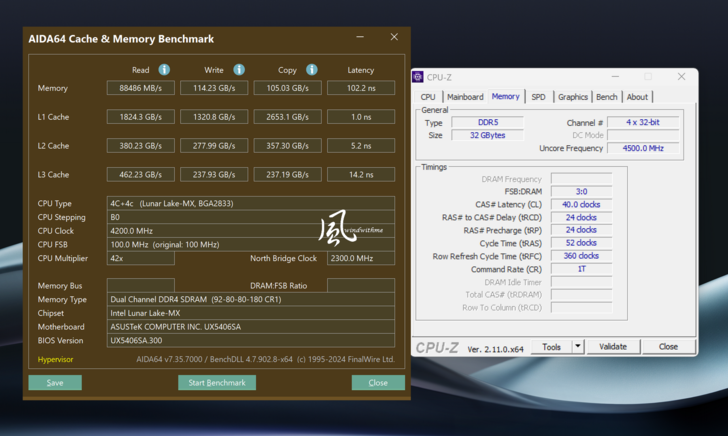Close the AIDA64 benchmark window

(x=394, y=38)
